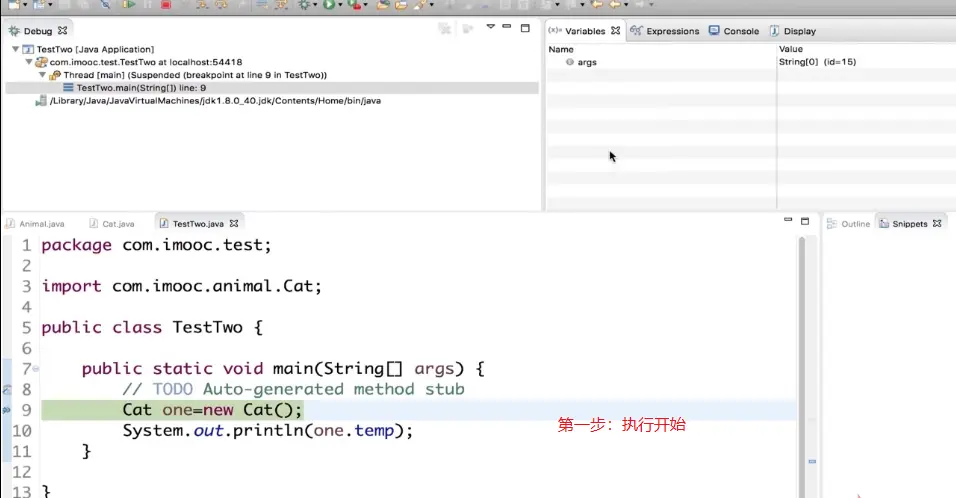The height and width of the screenshot is (498, 956).
Task: Select the jdk1.8.0_40 java process entry
Action: coord(215,101)
